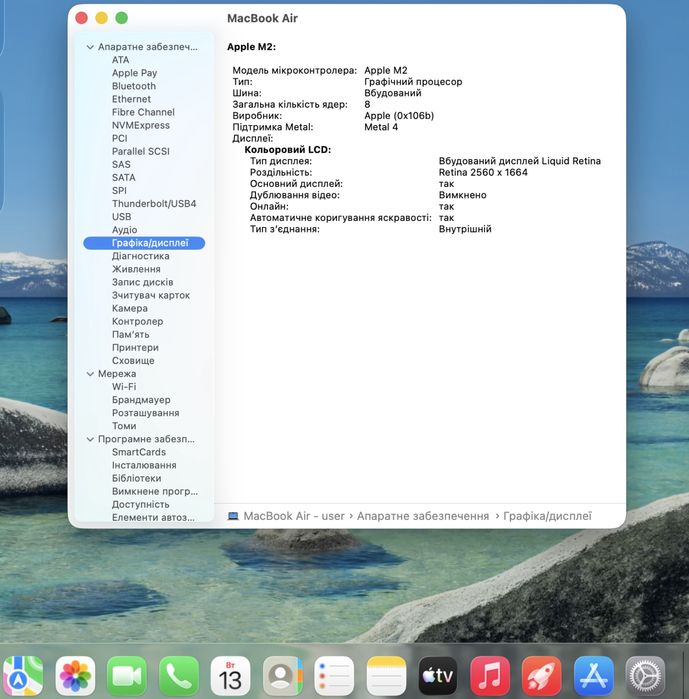Select PCI in the sidebar
Image resolution: width=689 pixels, height=699 pixels.
click(x=119, y=138)
